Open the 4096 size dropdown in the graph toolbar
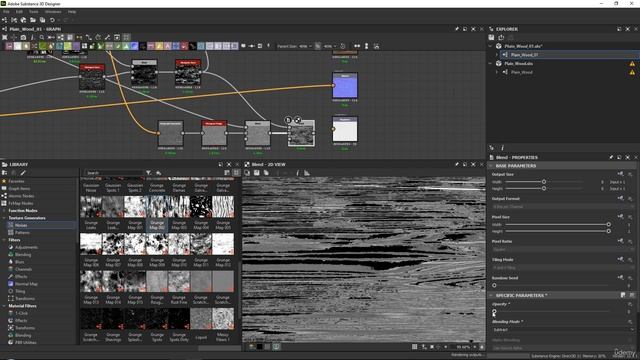The width and height of the screenshot is (640, 360). (x=330, y=46)
